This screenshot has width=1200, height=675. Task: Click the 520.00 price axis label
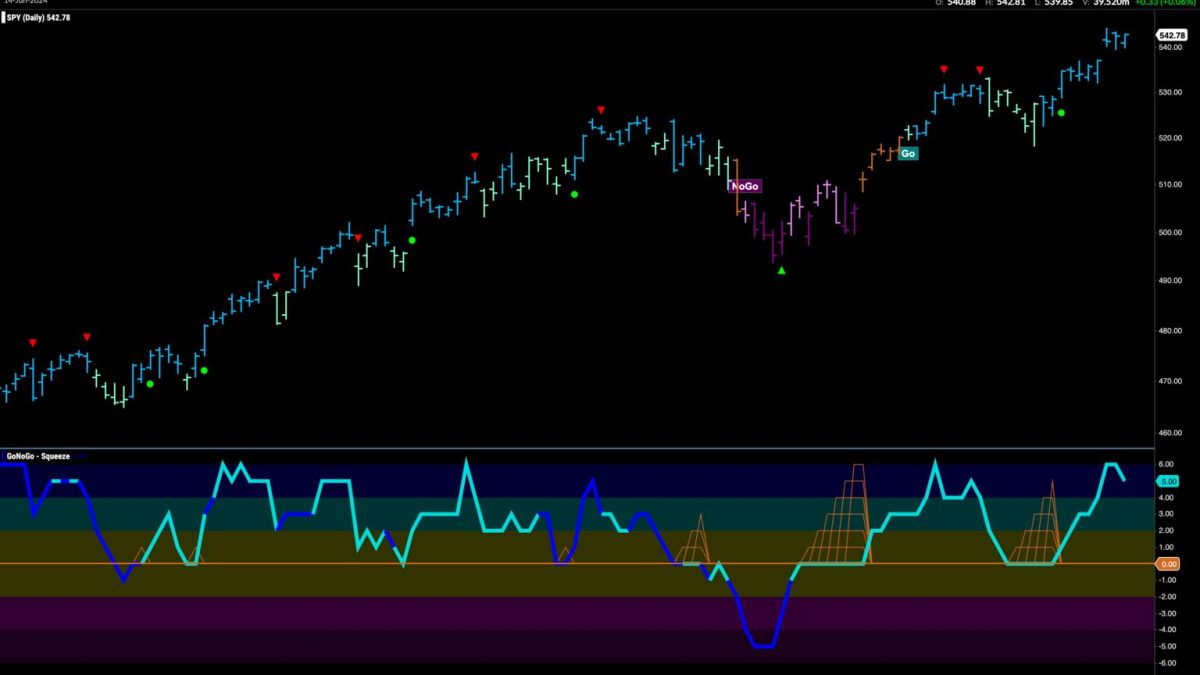click(x=1172, y=139)
